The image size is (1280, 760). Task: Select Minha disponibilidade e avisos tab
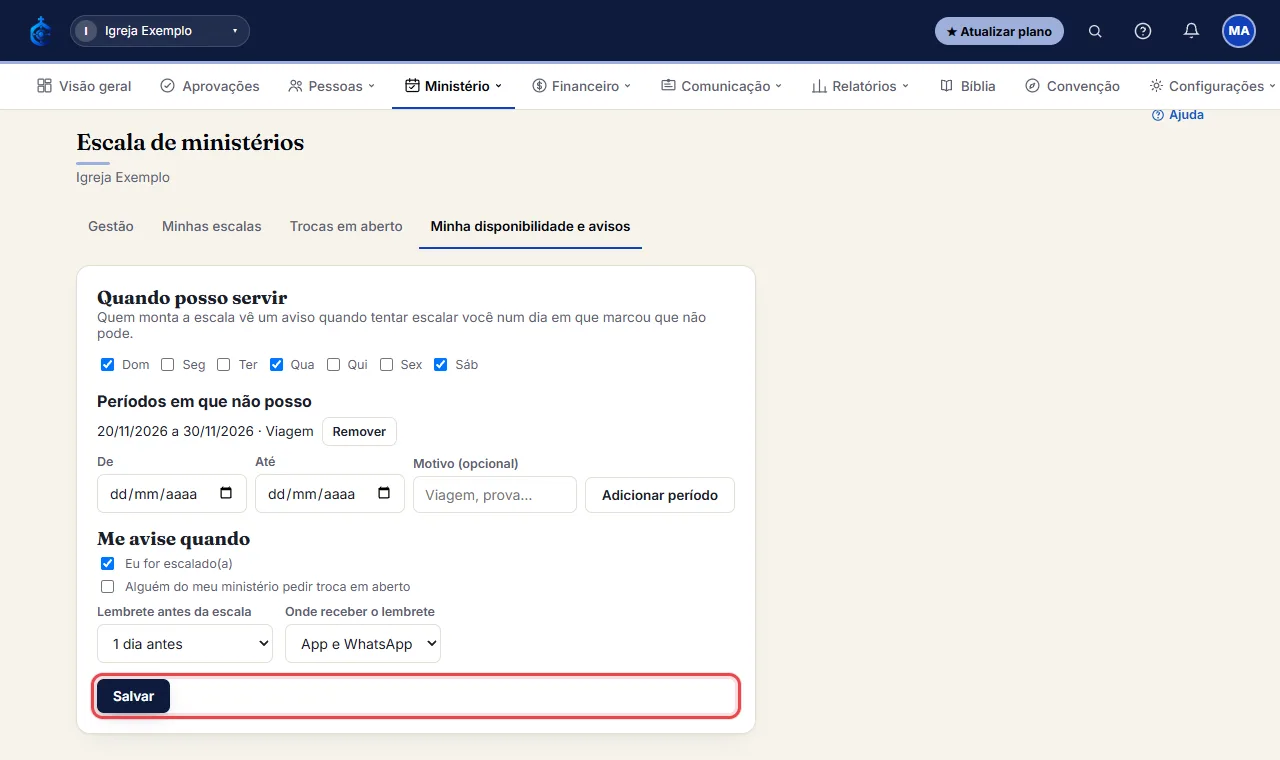(x=530, y=226)
